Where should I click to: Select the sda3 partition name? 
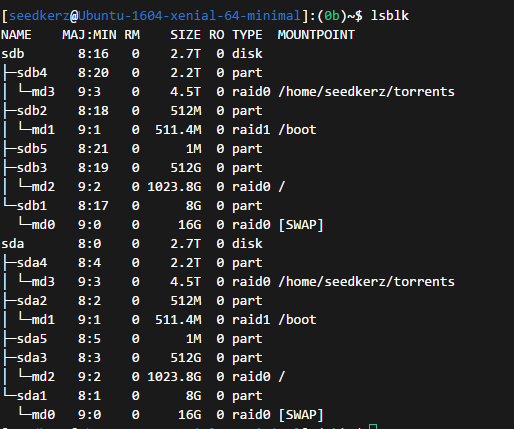pyautogui.click(x=32, y=358)
